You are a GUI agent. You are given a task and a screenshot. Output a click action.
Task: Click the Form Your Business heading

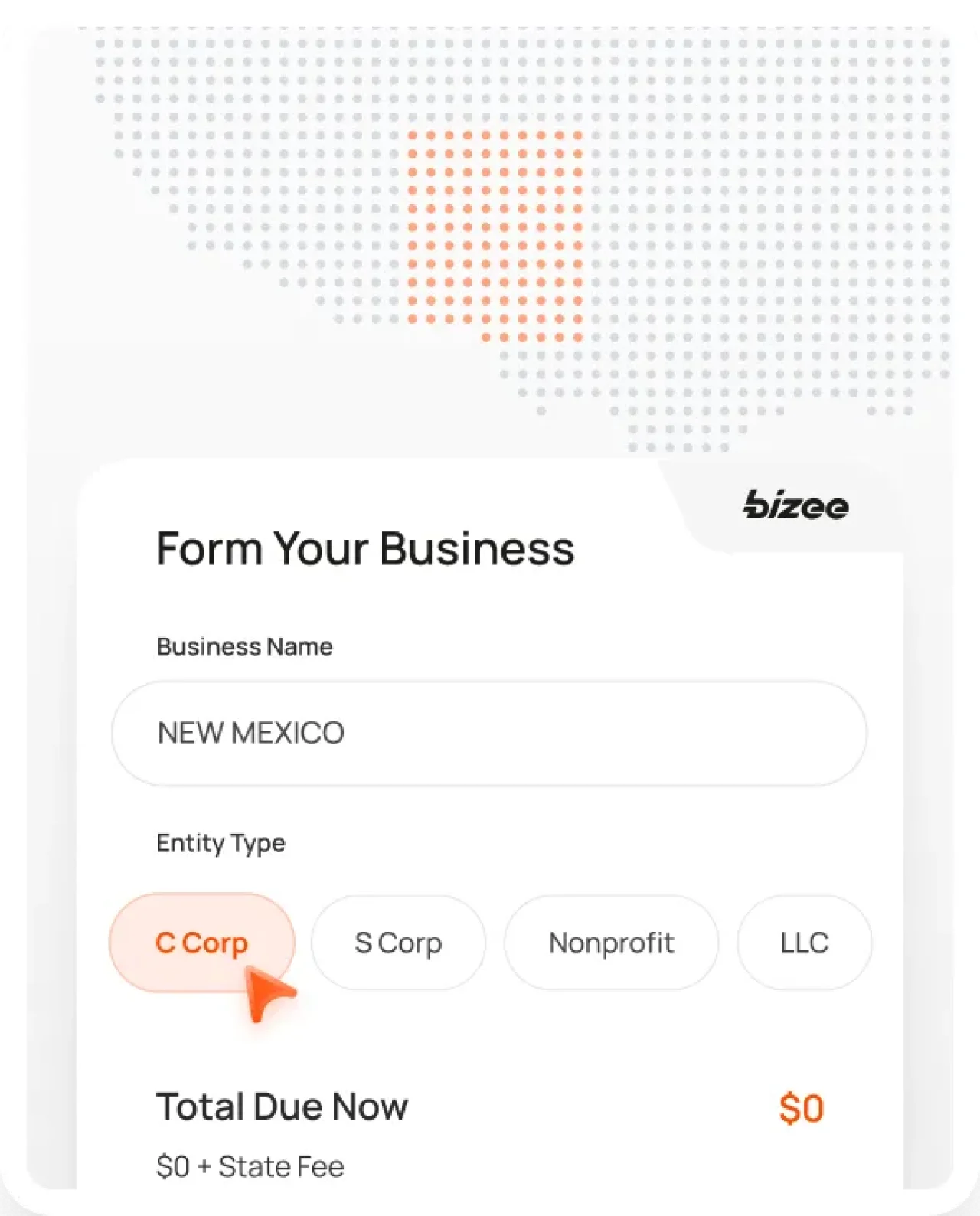click(x=366, y=548)
